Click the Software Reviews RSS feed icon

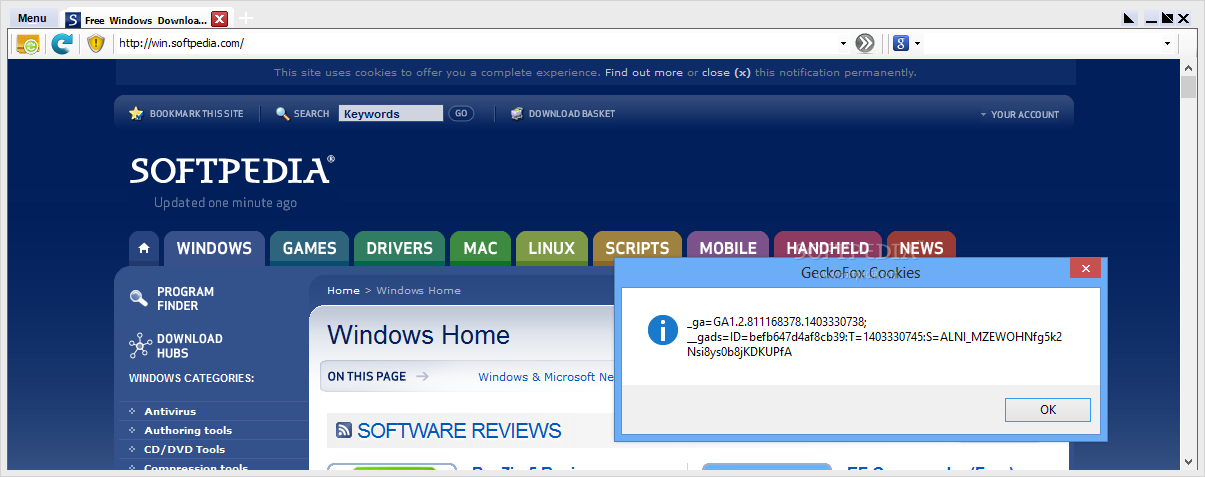pyautogui.click(x=343, y=430)
